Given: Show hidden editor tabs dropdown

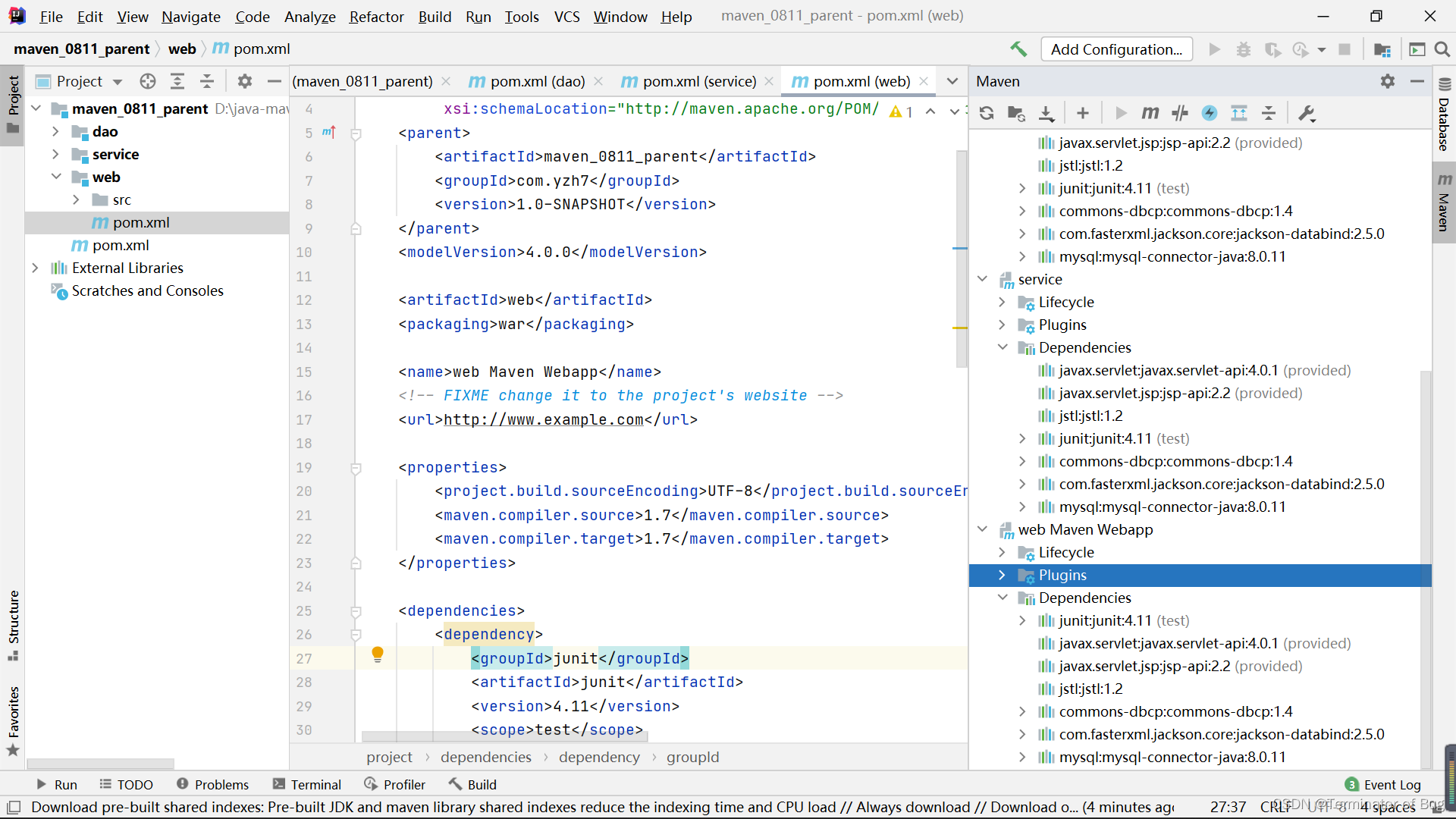Looking at the screenshot, I should (x=952, y=81).
